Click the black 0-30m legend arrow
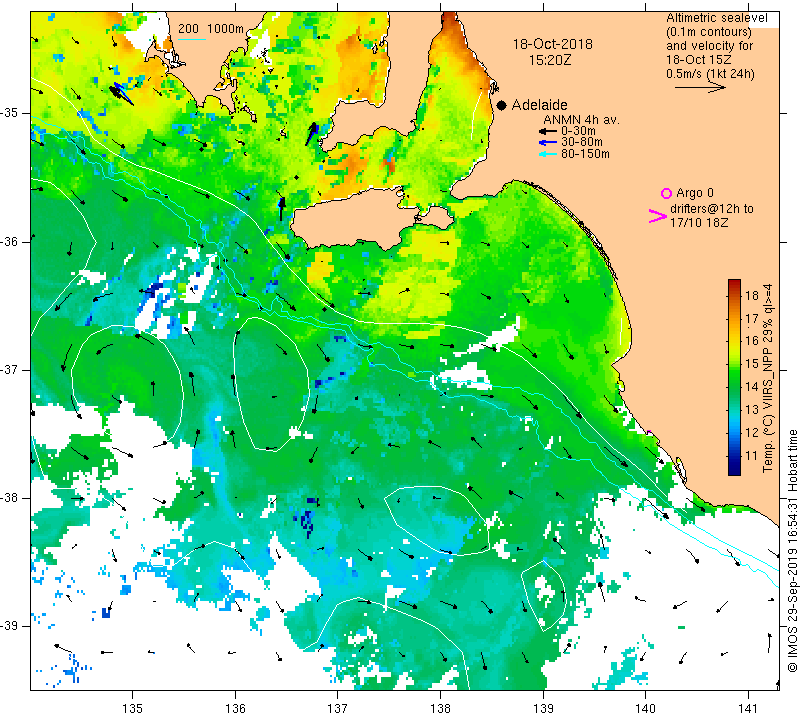 pos(548,131)
